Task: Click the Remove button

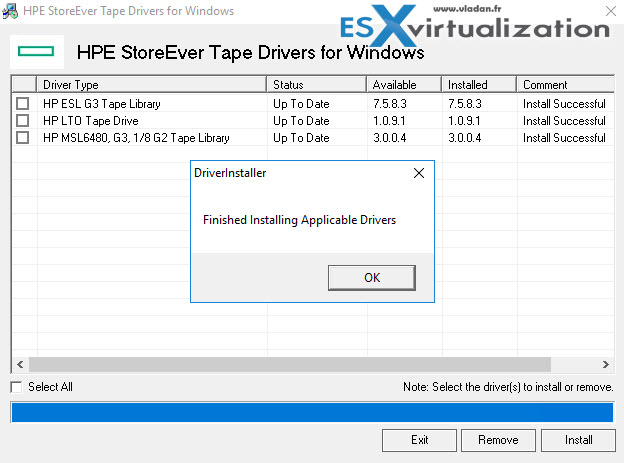Action: pyautogui.click(x=498, y=440)
